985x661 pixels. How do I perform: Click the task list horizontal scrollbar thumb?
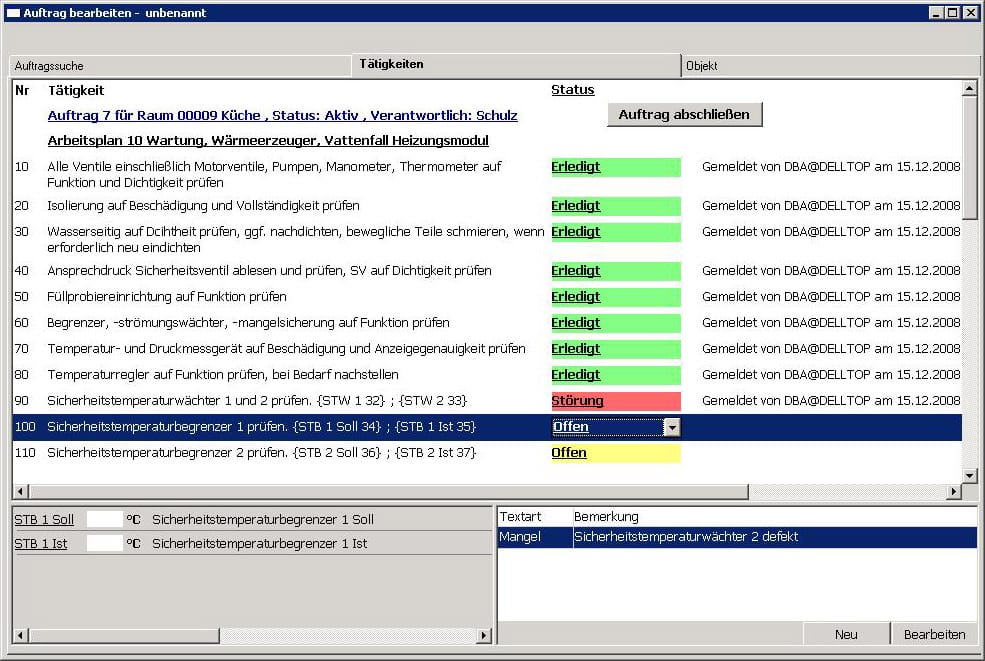[389, 491]
